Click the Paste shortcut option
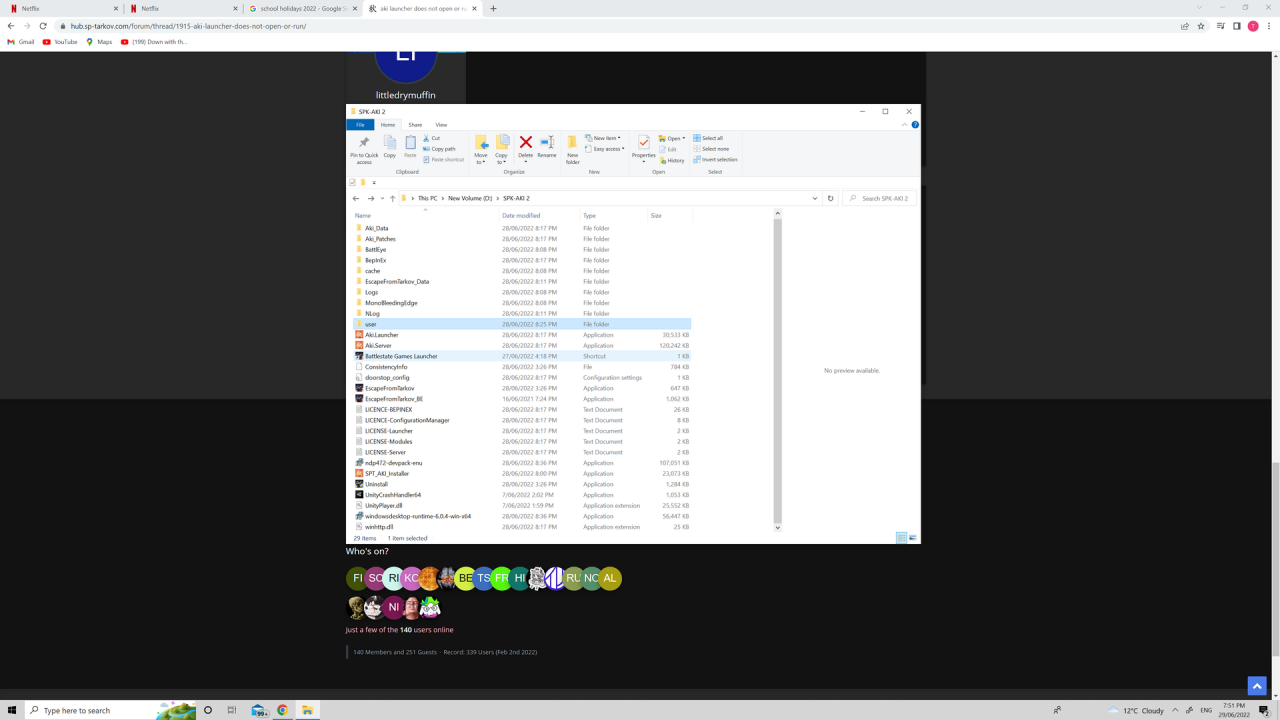The width and height of the screenshot is (1280, 720). click(443, 160)
